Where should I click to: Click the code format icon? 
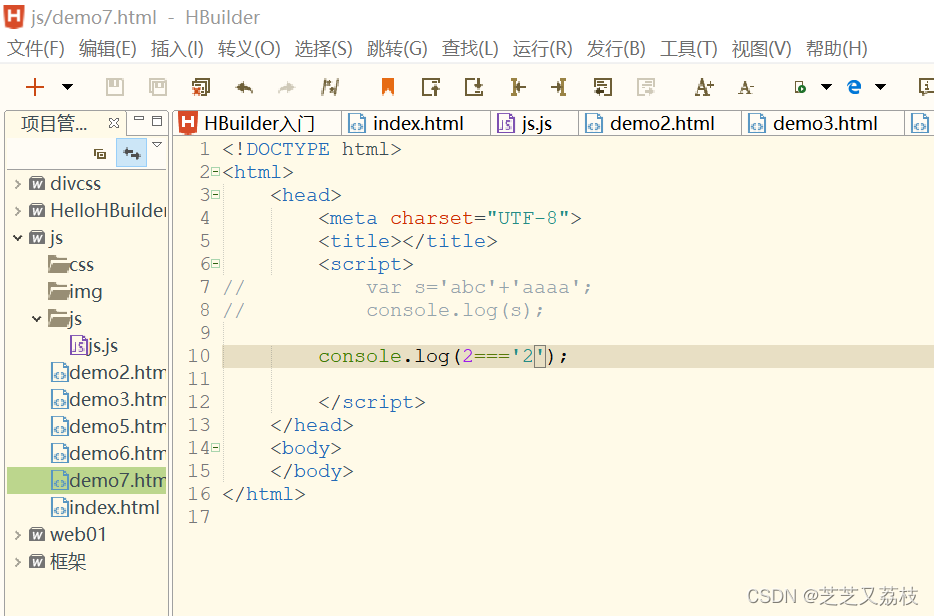330,87
